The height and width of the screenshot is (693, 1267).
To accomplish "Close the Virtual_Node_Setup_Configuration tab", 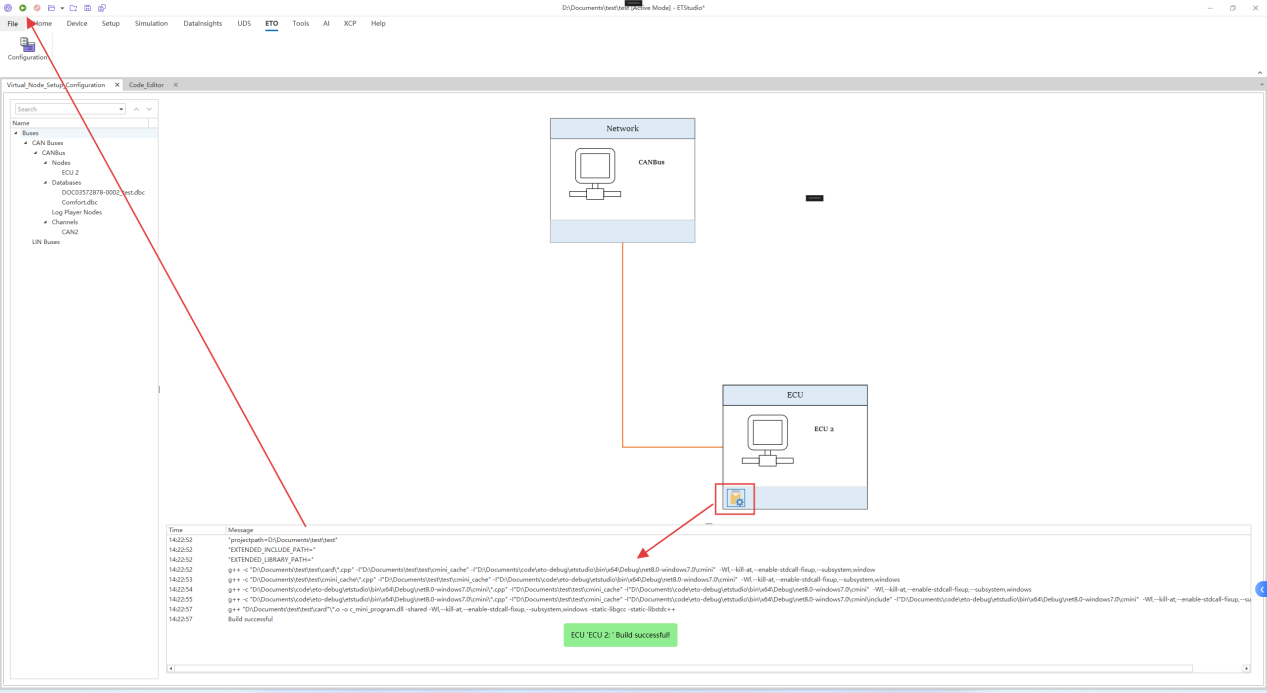I will click(117, 85).
